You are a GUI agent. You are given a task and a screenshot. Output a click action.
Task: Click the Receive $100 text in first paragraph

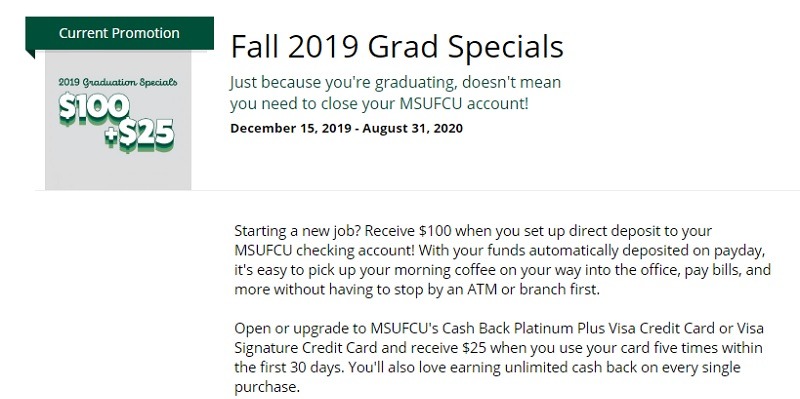click(408, 231)
